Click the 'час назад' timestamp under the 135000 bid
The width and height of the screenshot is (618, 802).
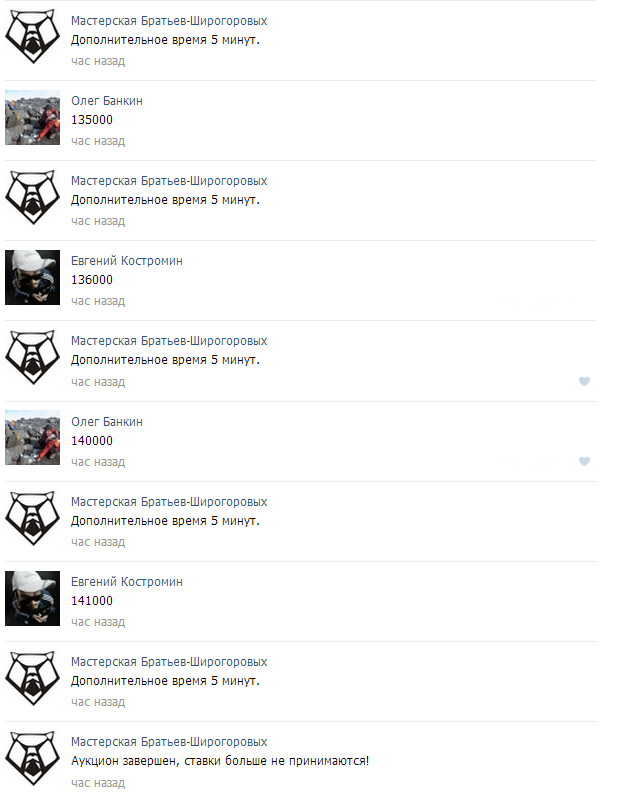pos(98,141)
